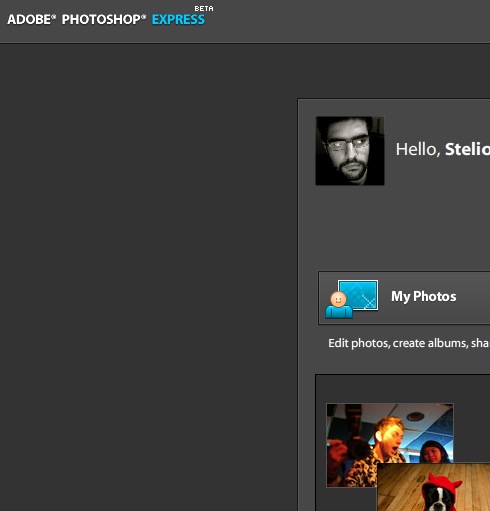Screen dimensions: 490x511
Task: Click the bearded man profile avatar
Action: click(x=350, y=151)
